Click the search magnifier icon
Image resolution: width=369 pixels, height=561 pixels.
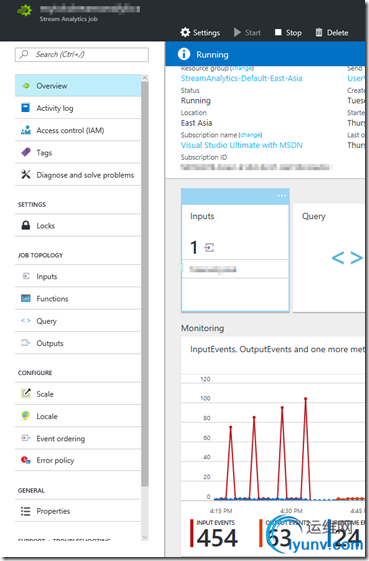coord(24,54)
